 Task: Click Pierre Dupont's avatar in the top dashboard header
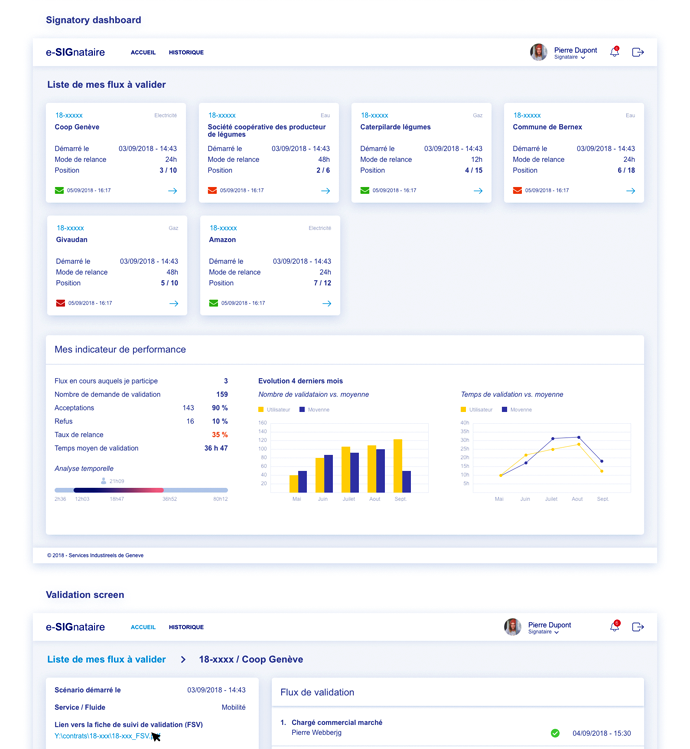click(538, 52)
